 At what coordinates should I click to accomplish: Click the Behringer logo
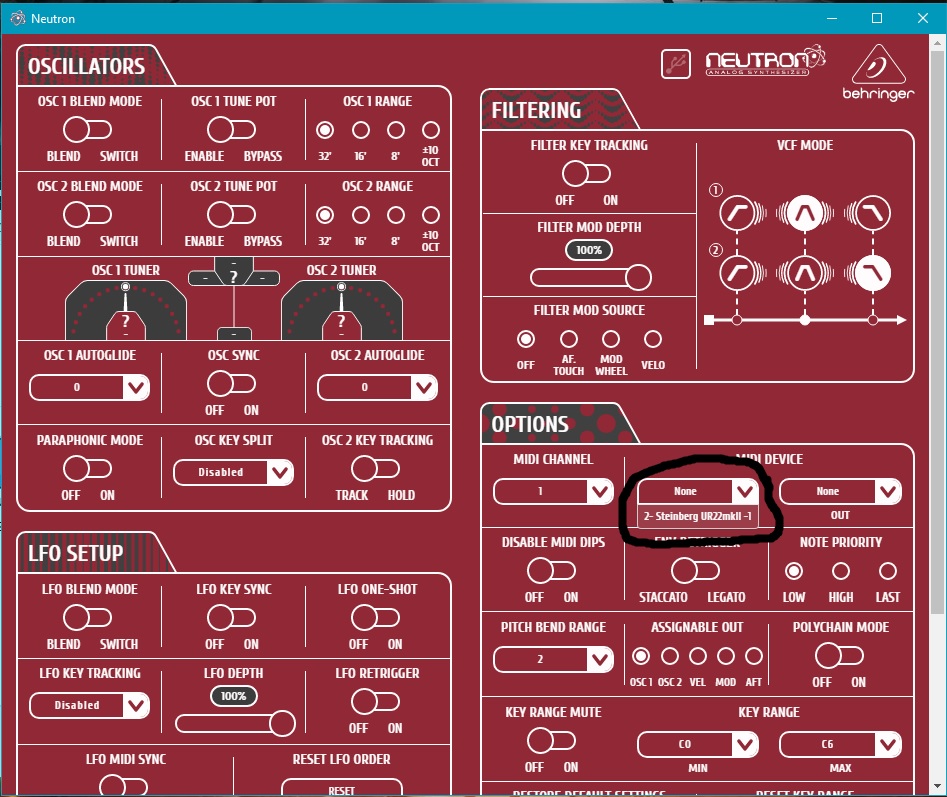[x=878, y=72]
